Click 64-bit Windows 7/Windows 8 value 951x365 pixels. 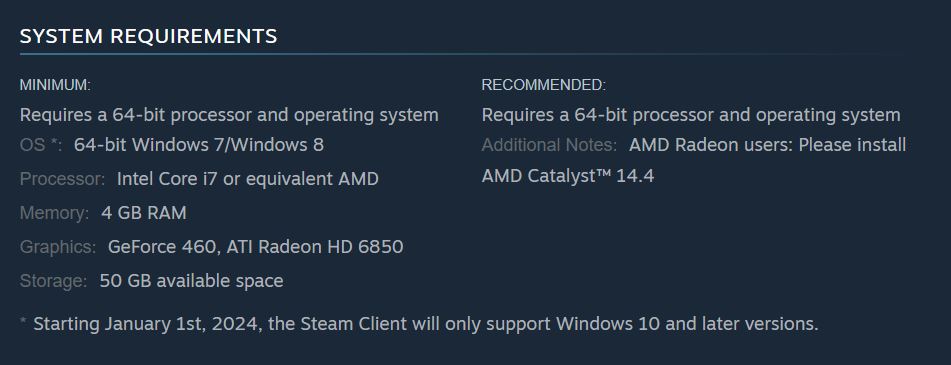(x=199, y=145)
